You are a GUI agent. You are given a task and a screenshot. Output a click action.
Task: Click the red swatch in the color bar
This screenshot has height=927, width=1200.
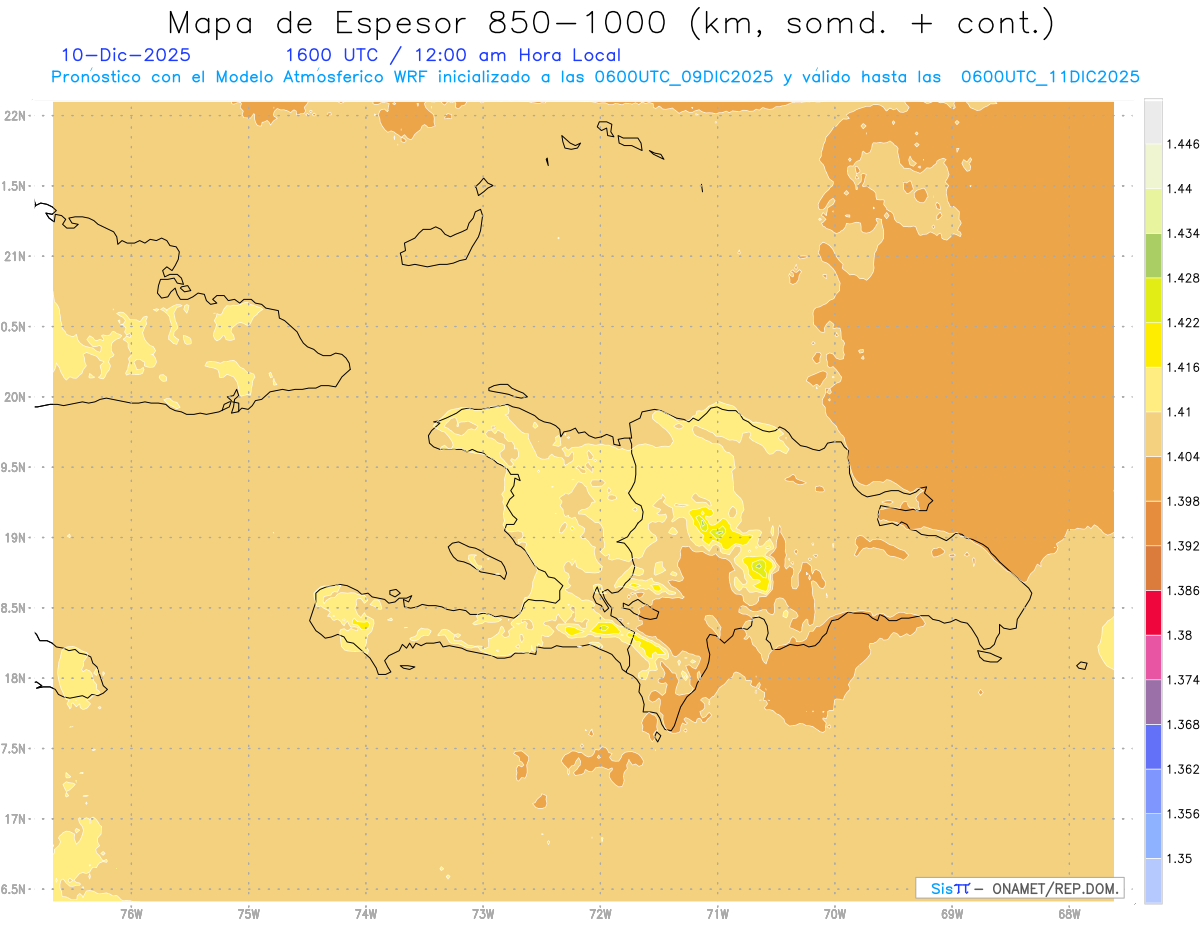1154,612
